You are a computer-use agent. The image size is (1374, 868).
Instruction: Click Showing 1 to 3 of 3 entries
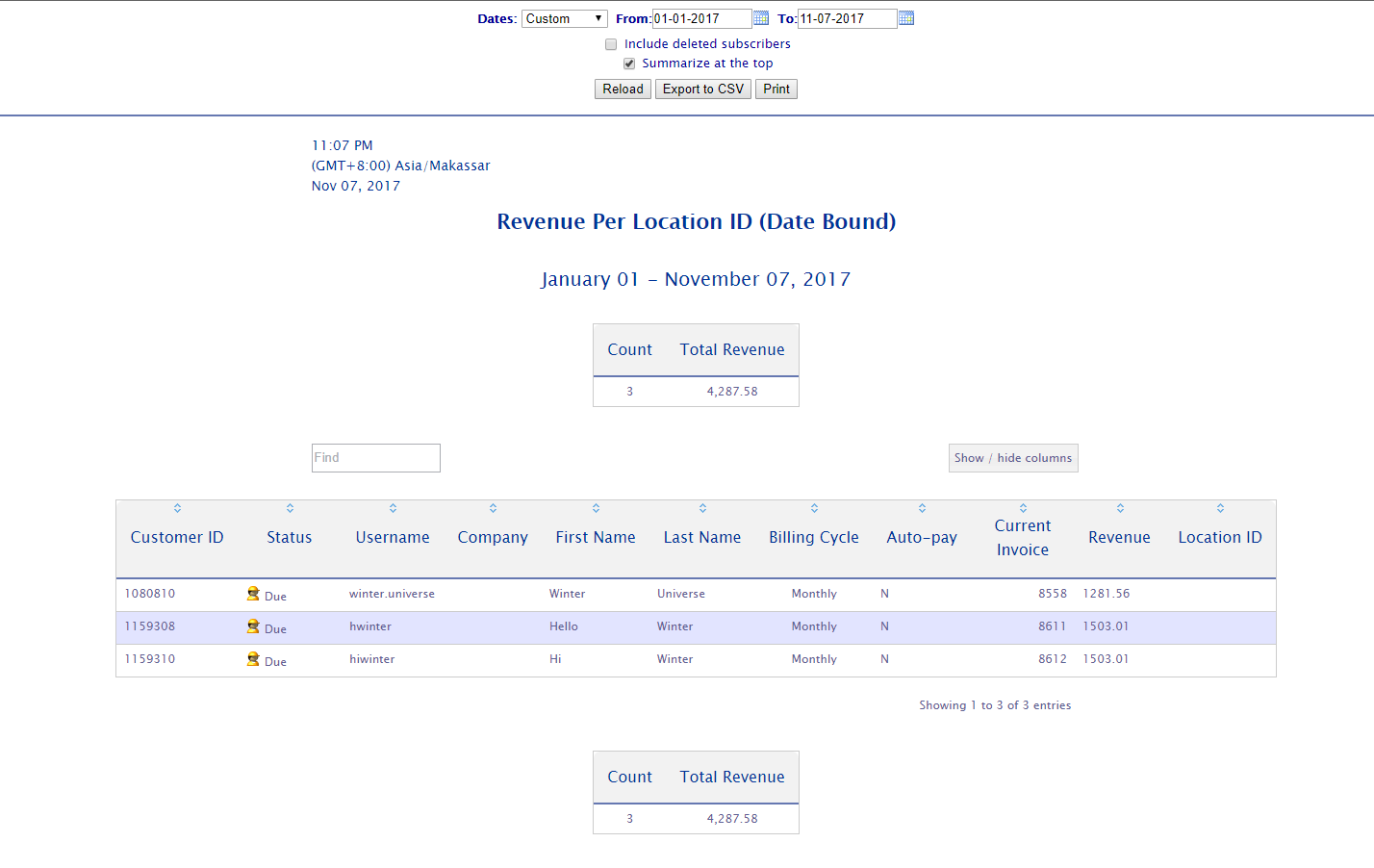[995, 705]
